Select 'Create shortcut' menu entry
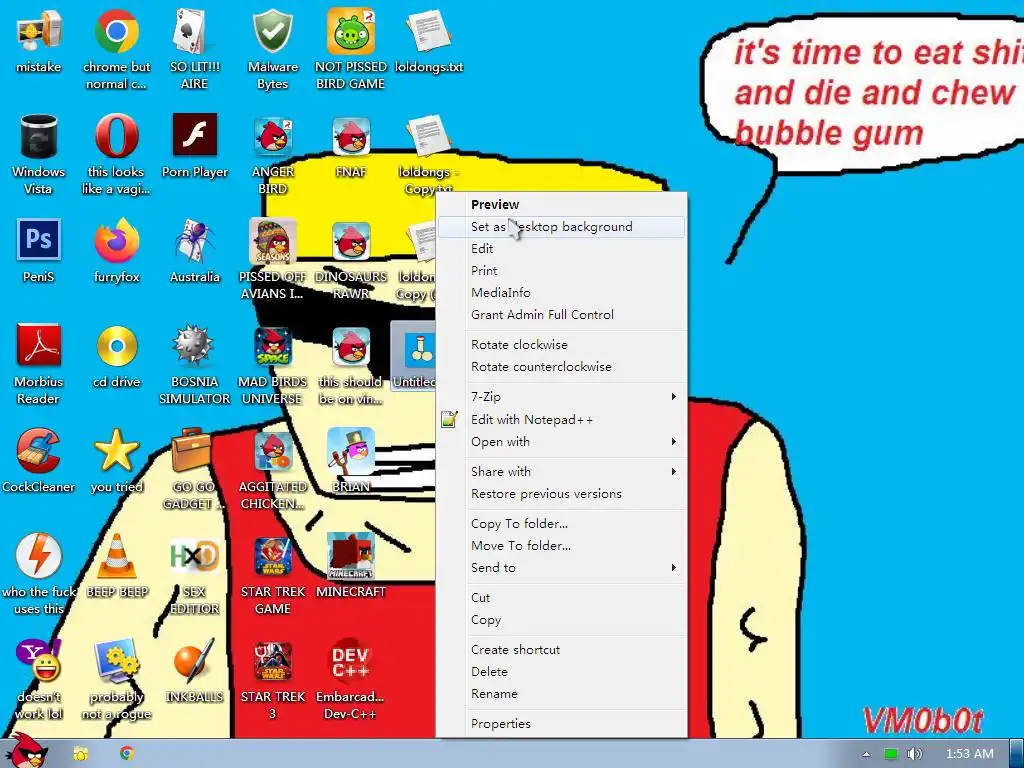1024x768 pixels. (x=561, y=650)
